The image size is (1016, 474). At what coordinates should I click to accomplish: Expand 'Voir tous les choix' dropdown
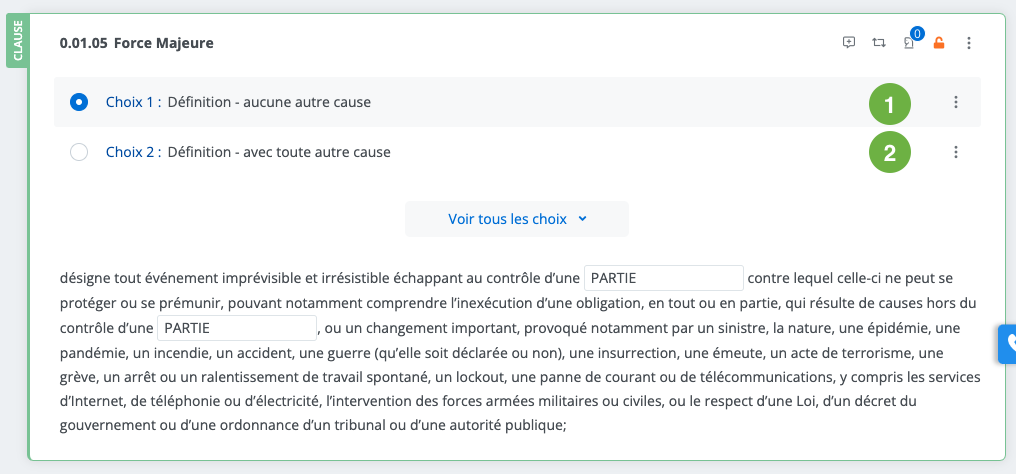tap(516, 219)
